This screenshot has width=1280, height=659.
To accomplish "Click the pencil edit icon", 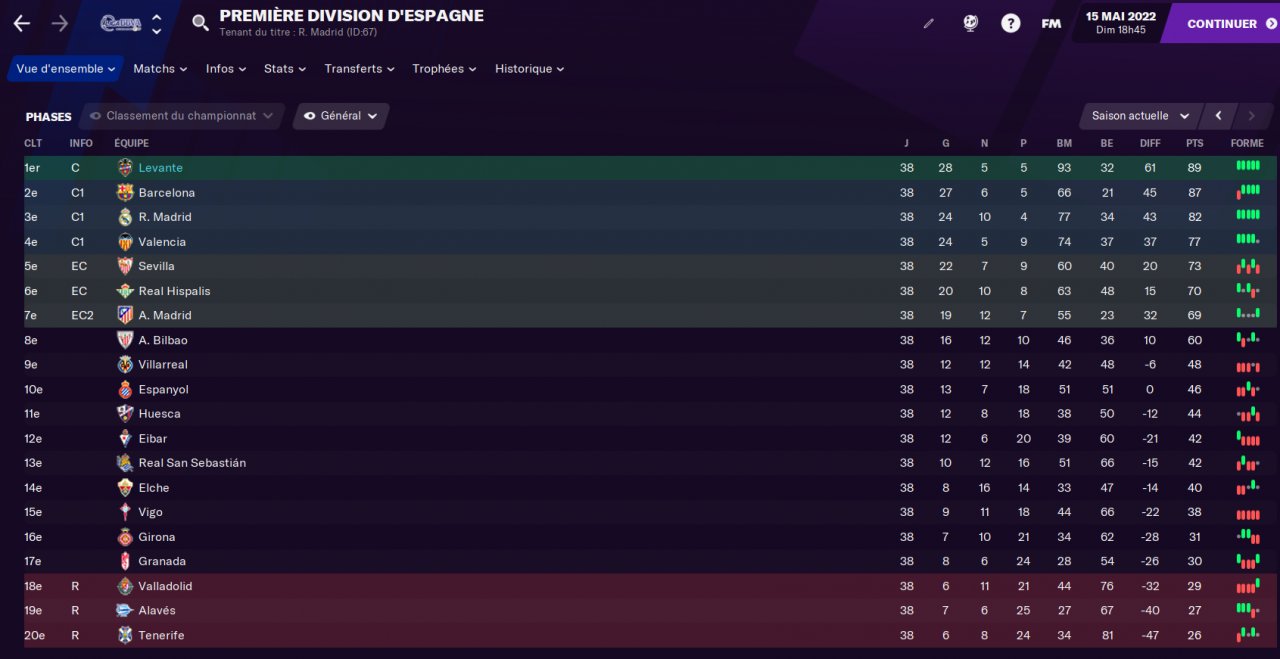I will [928, 23].
